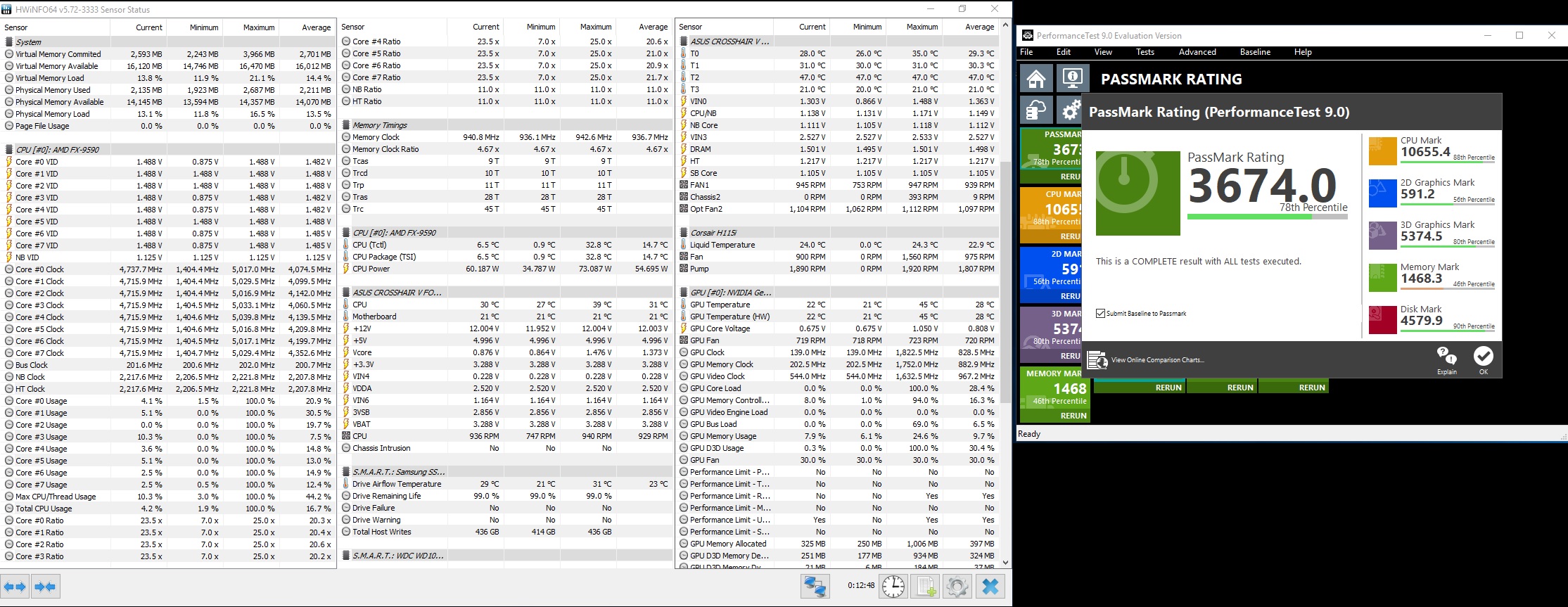Select the Memory Clock Ratio row

(x=505, y=149)
